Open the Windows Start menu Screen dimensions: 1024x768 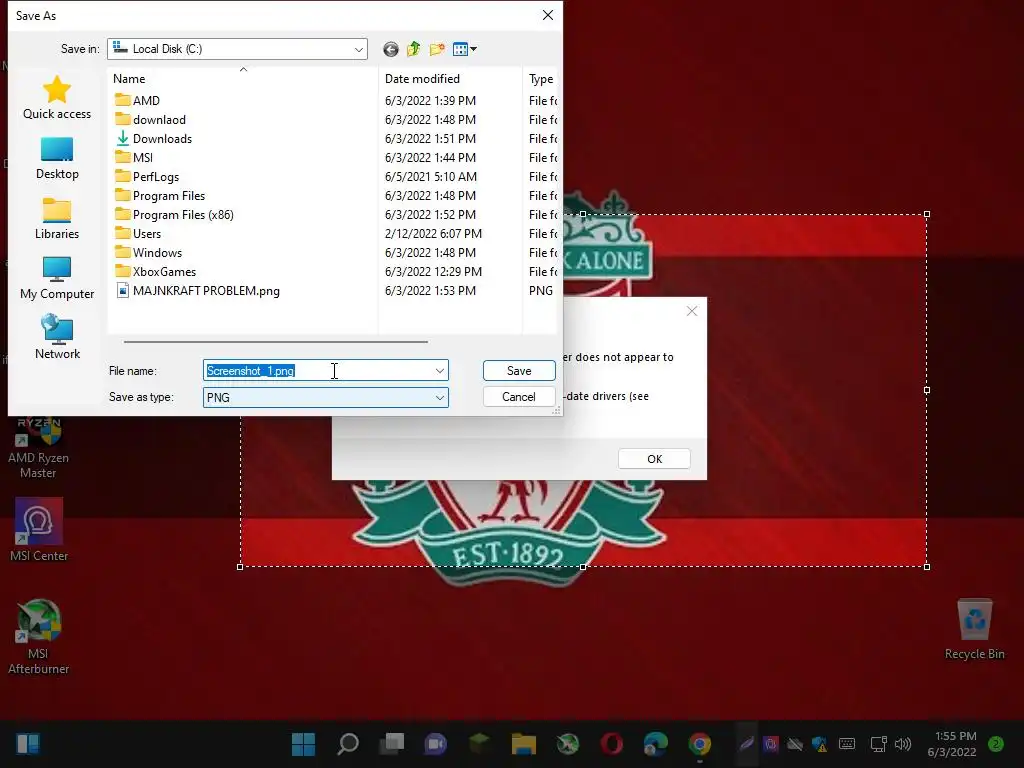pos(304,744)
